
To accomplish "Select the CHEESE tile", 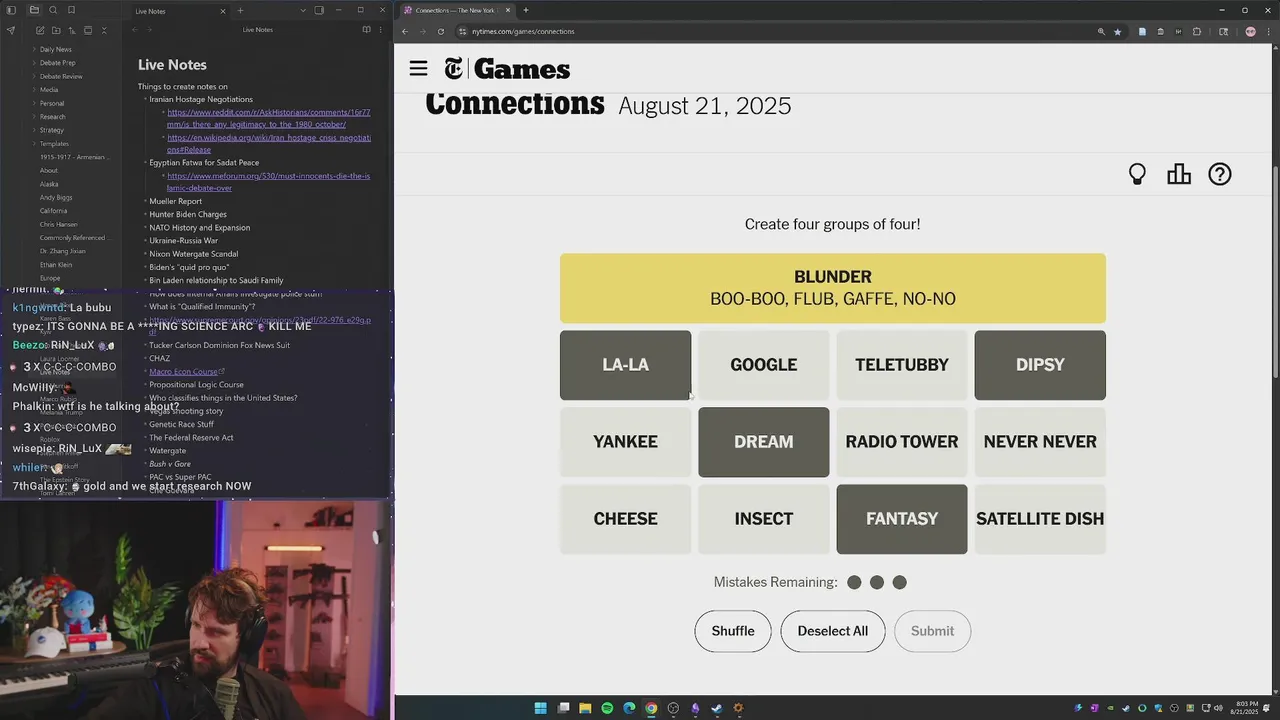I will (625, 519).
